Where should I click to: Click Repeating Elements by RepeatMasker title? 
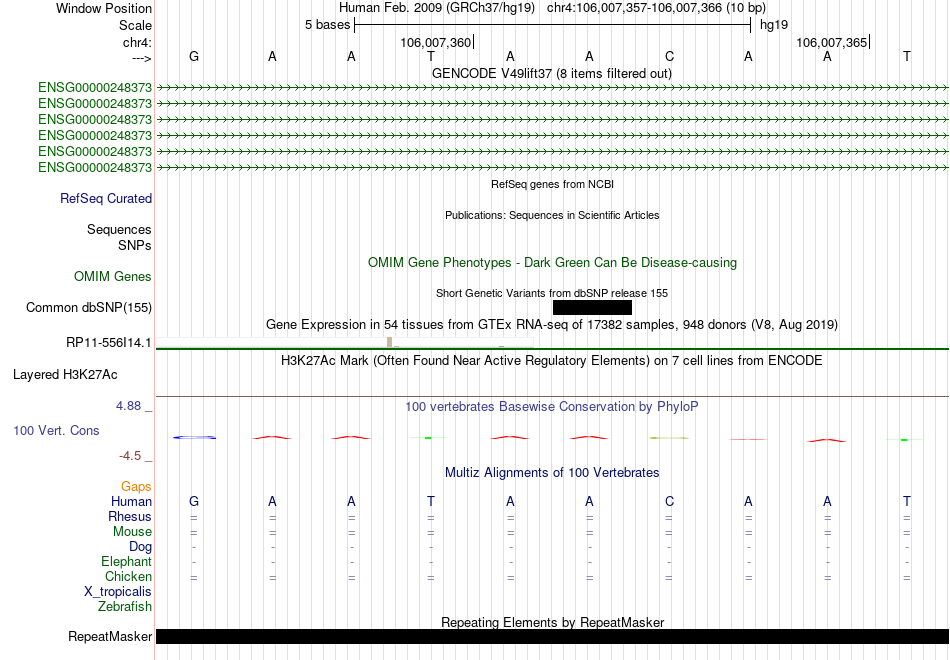tap(552, 622)
